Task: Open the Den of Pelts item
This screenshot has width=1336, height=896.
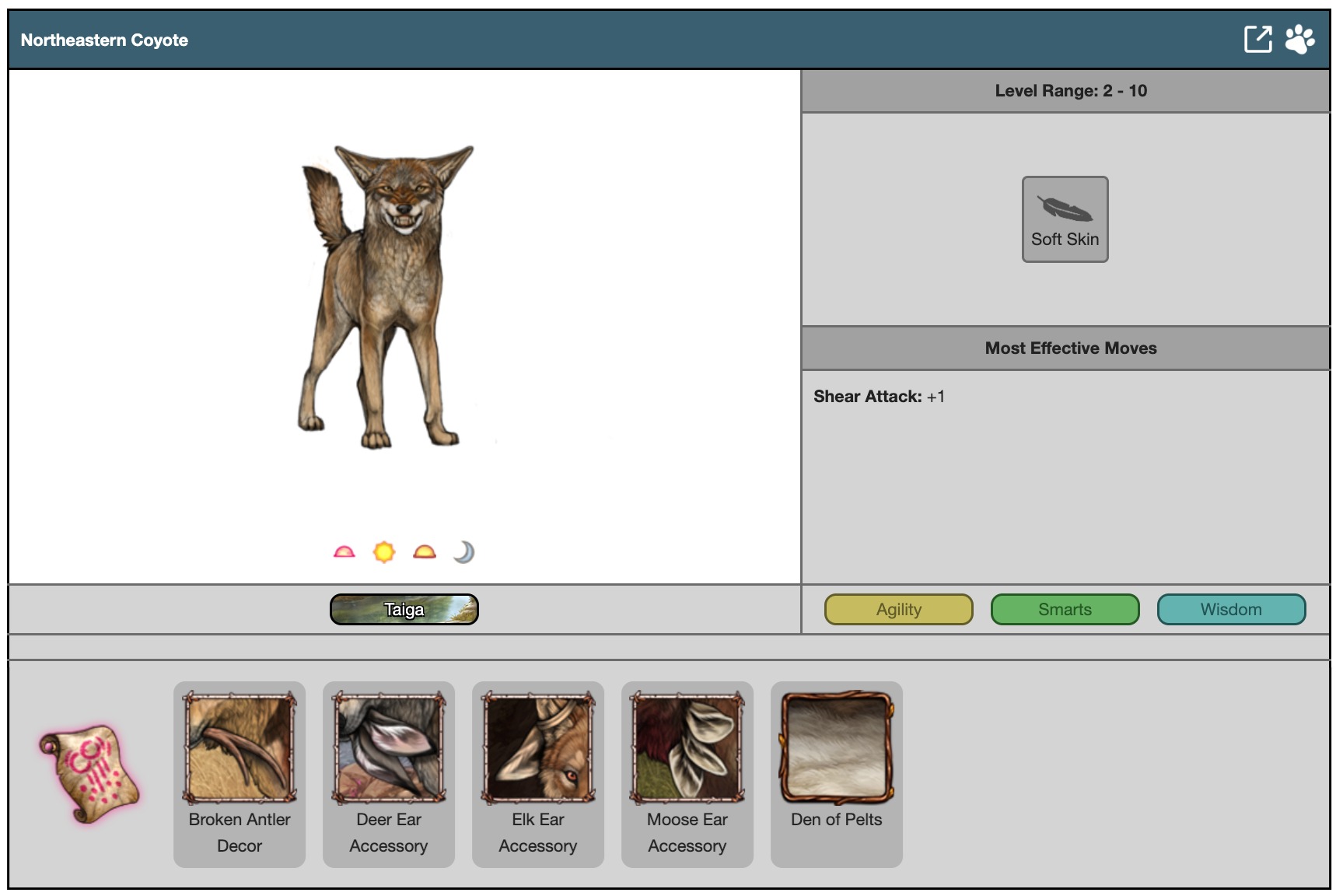Action: coord(837,748)
